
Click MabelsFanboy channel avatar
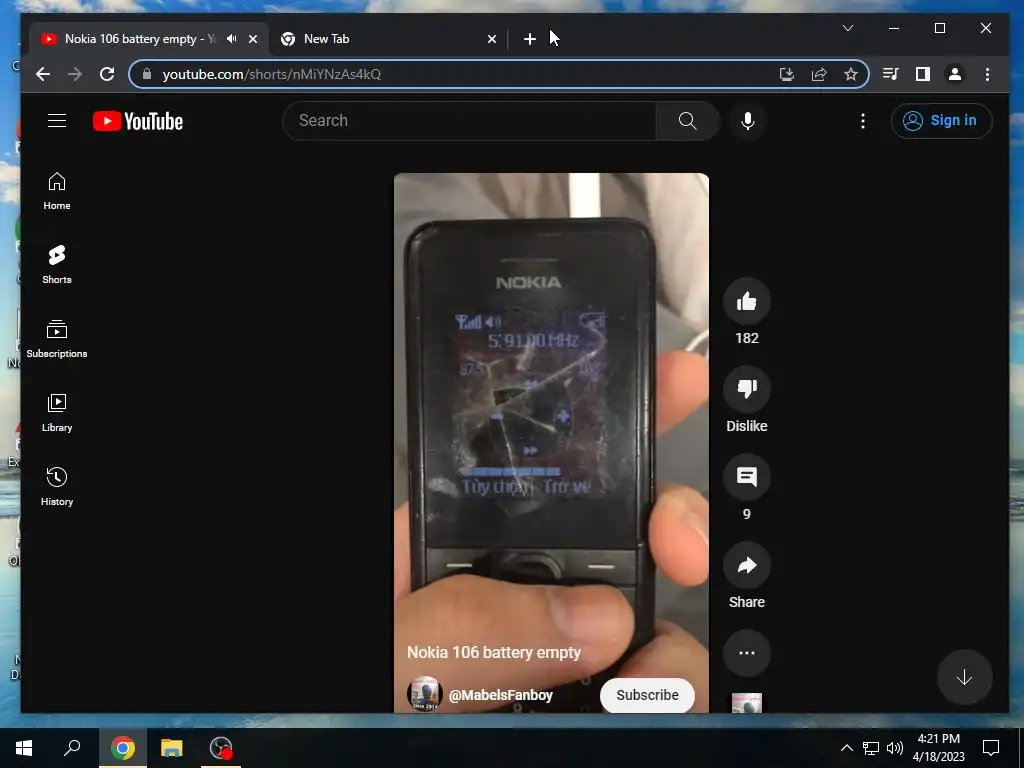(424, 694)
